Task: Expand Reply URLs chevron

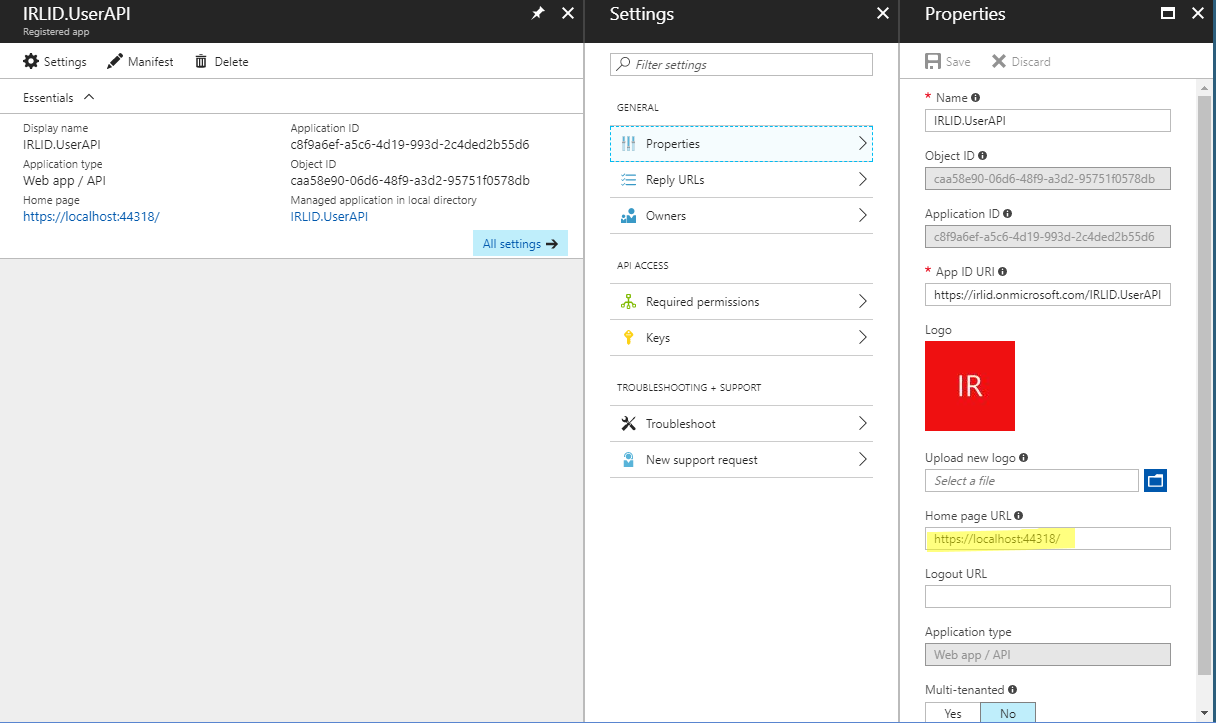Action: pyautogui.click(x=862, y=180)
